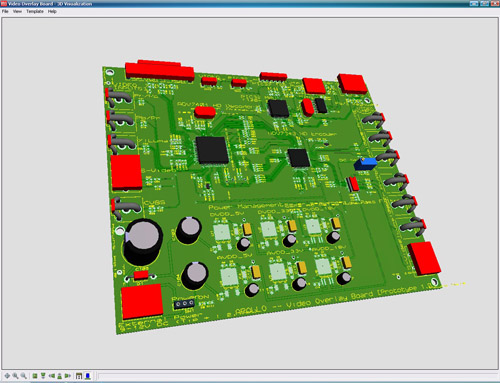The width and height of the screenshot is (500, 383).
Task: Switch to the left view icon
Action: coord(51,376)
